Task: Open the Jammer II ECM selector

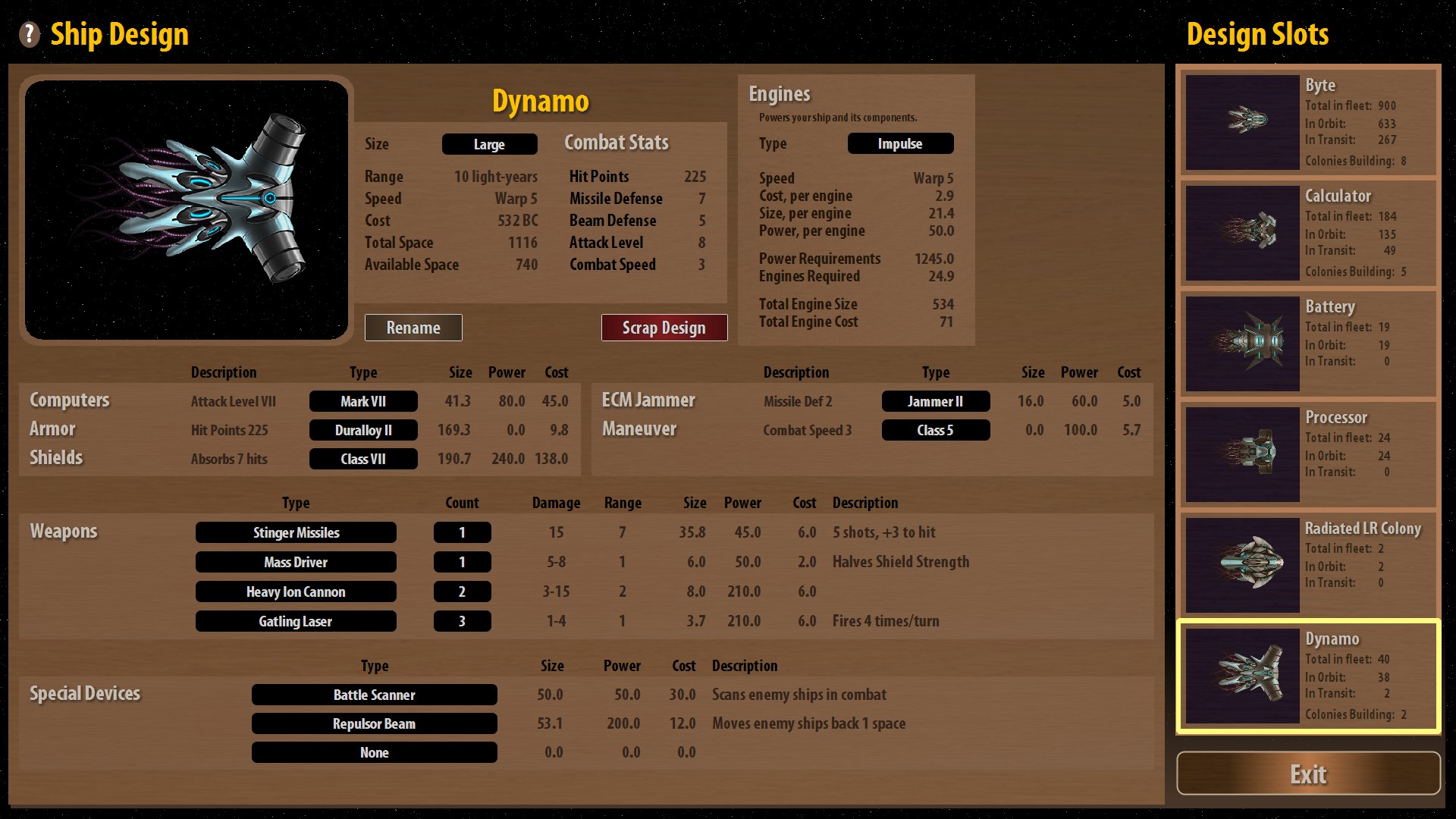Action: (x=935, y=401)
